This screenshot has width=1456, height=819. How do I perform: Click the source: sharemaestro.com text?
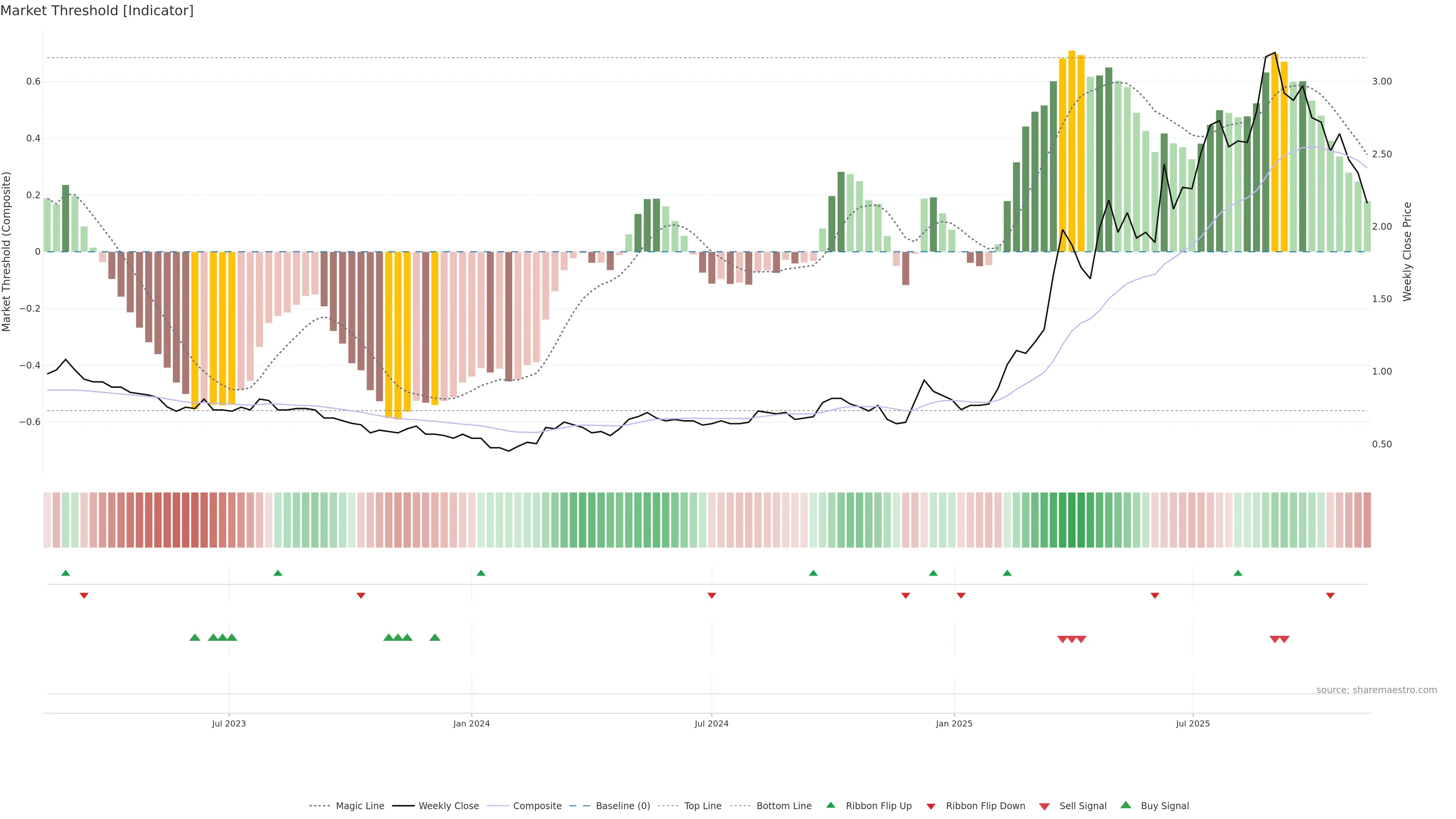(1376, 690)
